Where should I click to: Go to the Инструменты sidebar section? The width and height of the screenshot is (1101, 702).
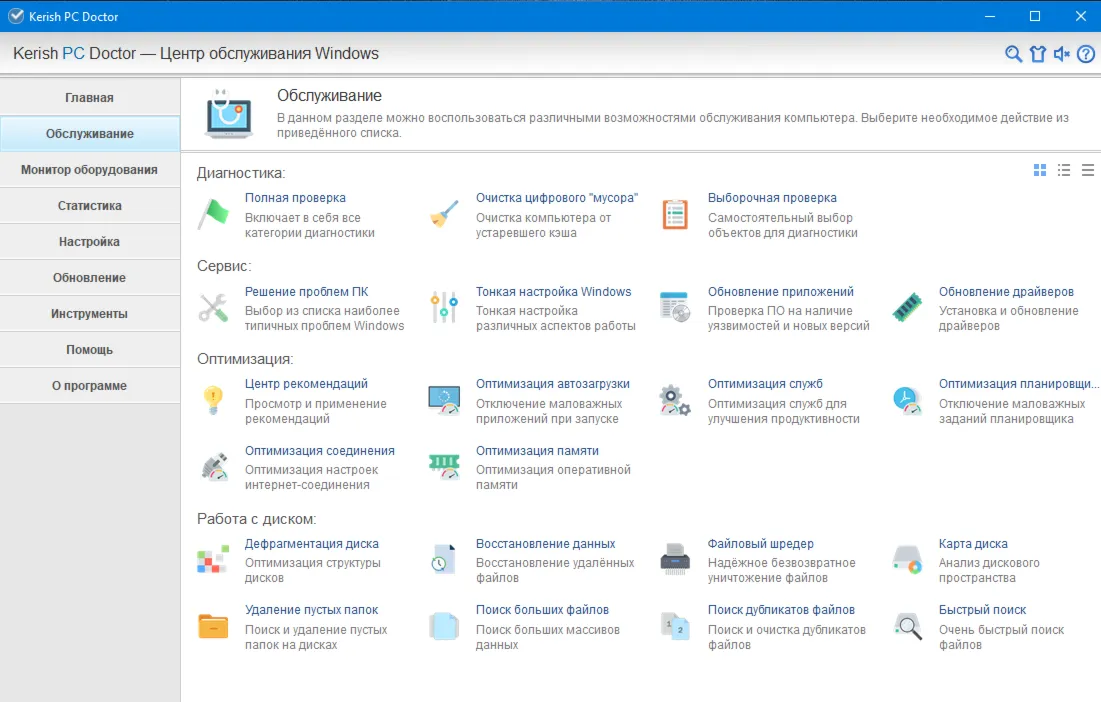[x=90, y=314]
